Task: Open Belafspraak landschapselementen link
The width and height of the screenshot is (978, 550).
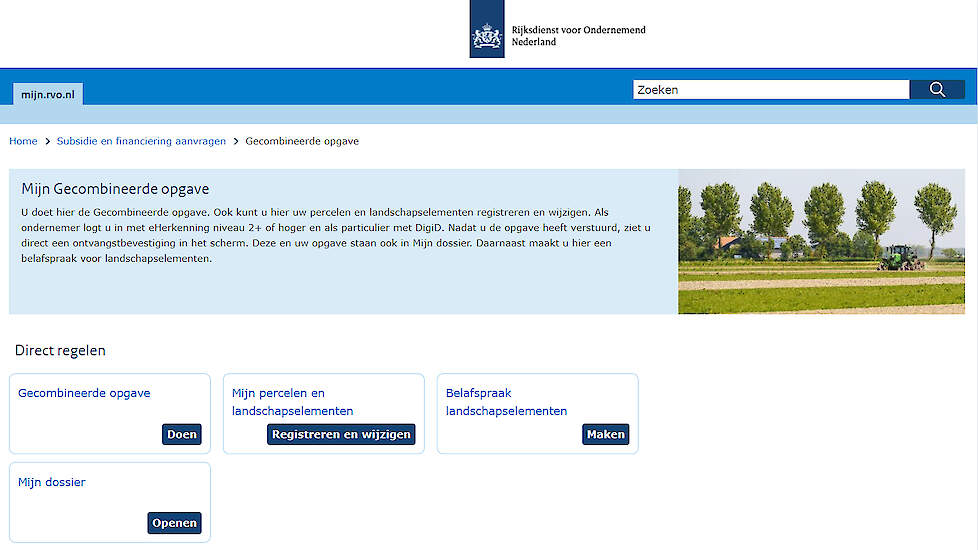Action: point(506,402)
